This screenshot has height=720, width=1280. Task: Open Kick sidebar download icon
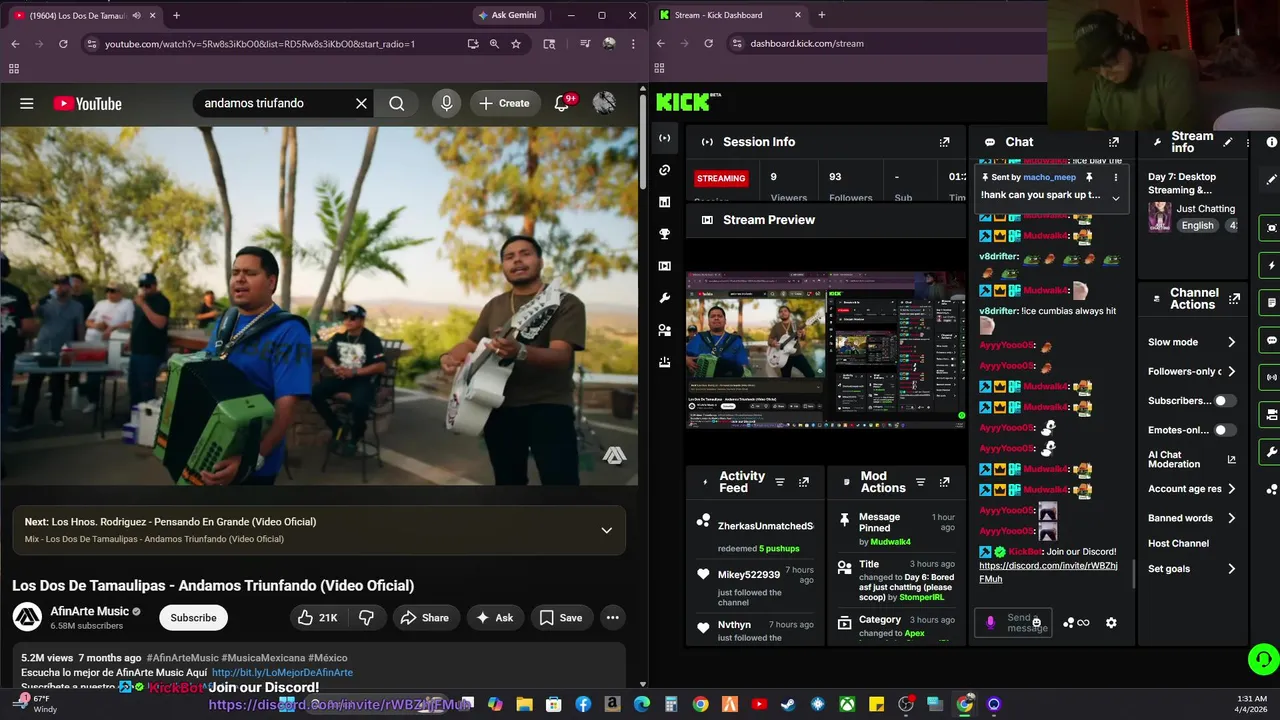664,362
